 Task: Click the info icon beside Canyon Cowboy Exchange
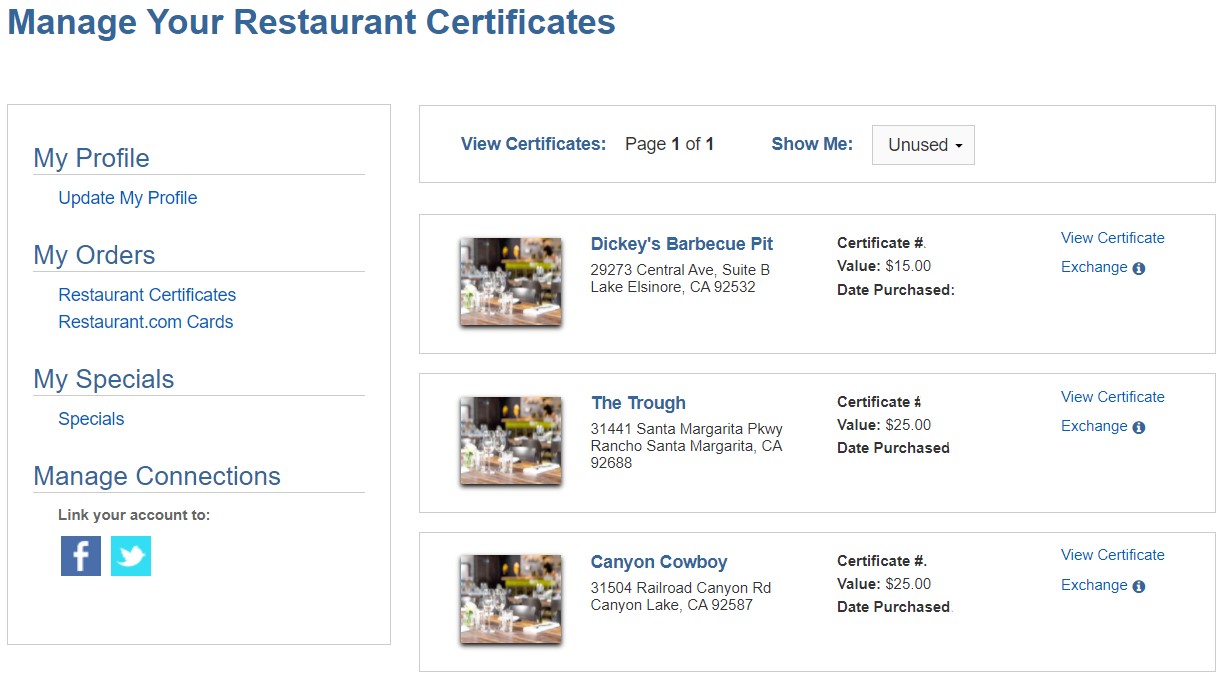(x=1139, y=586)
